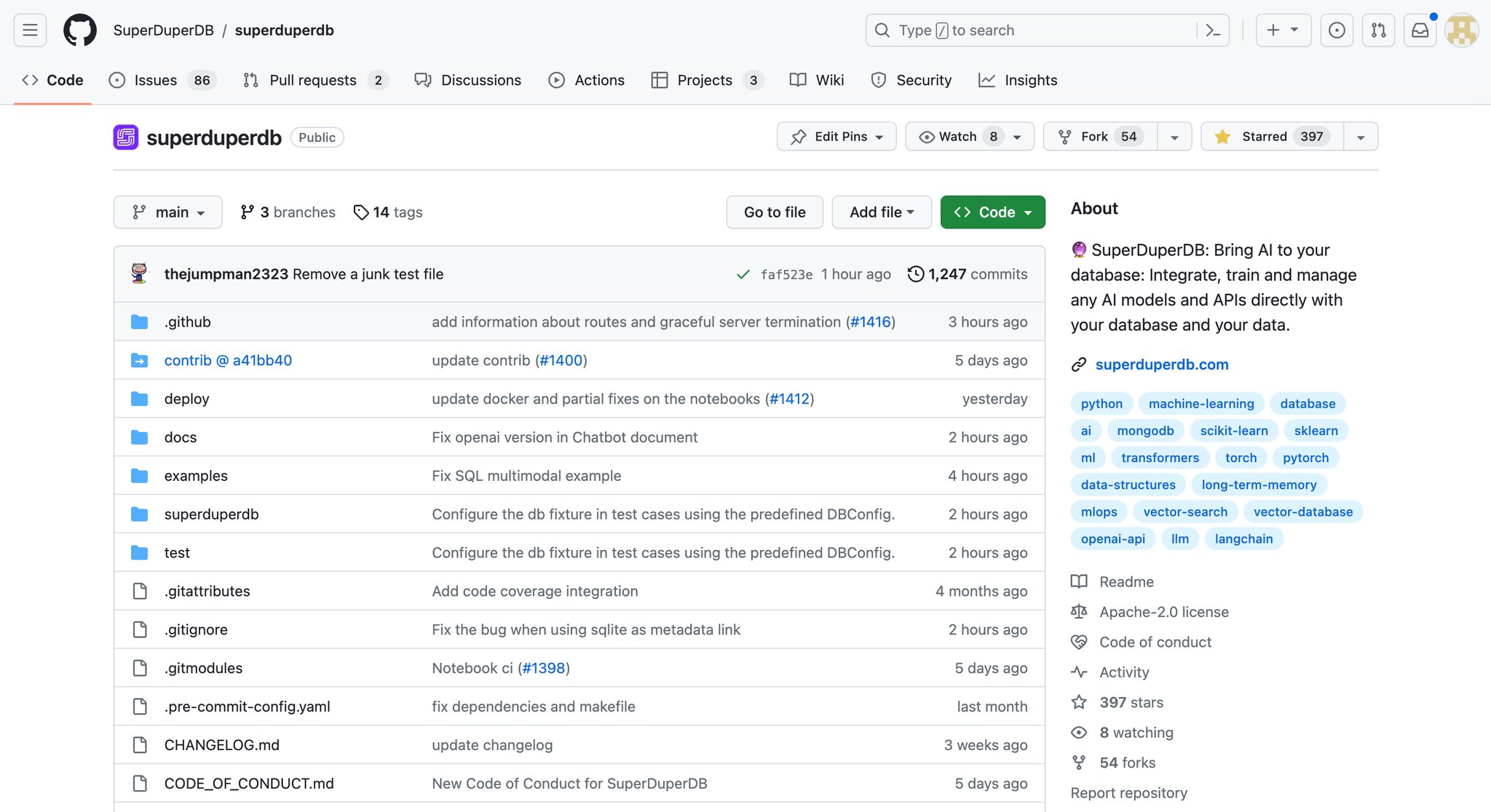Open the Apache-2.0 license link
Viewport: 1491px width, 812px height.
[1163, 612]
